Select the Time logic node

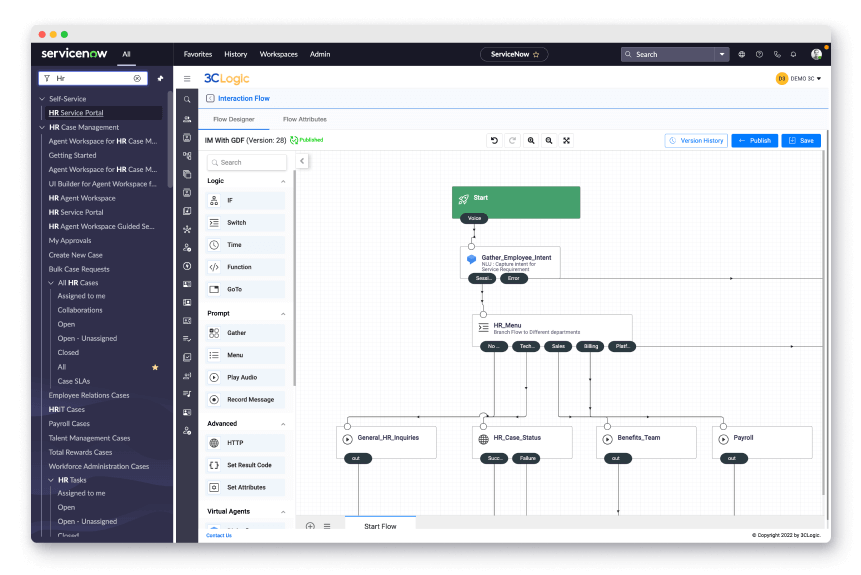(x=245, y=245)
